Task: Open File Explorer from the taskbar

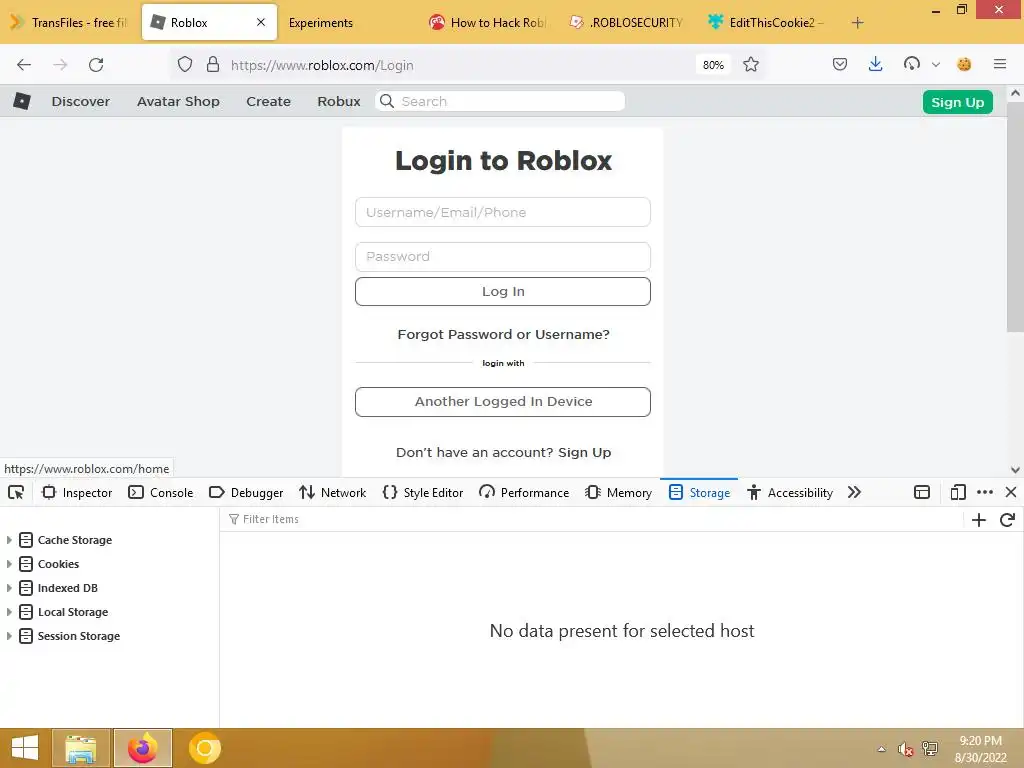Action: point(81,748)
